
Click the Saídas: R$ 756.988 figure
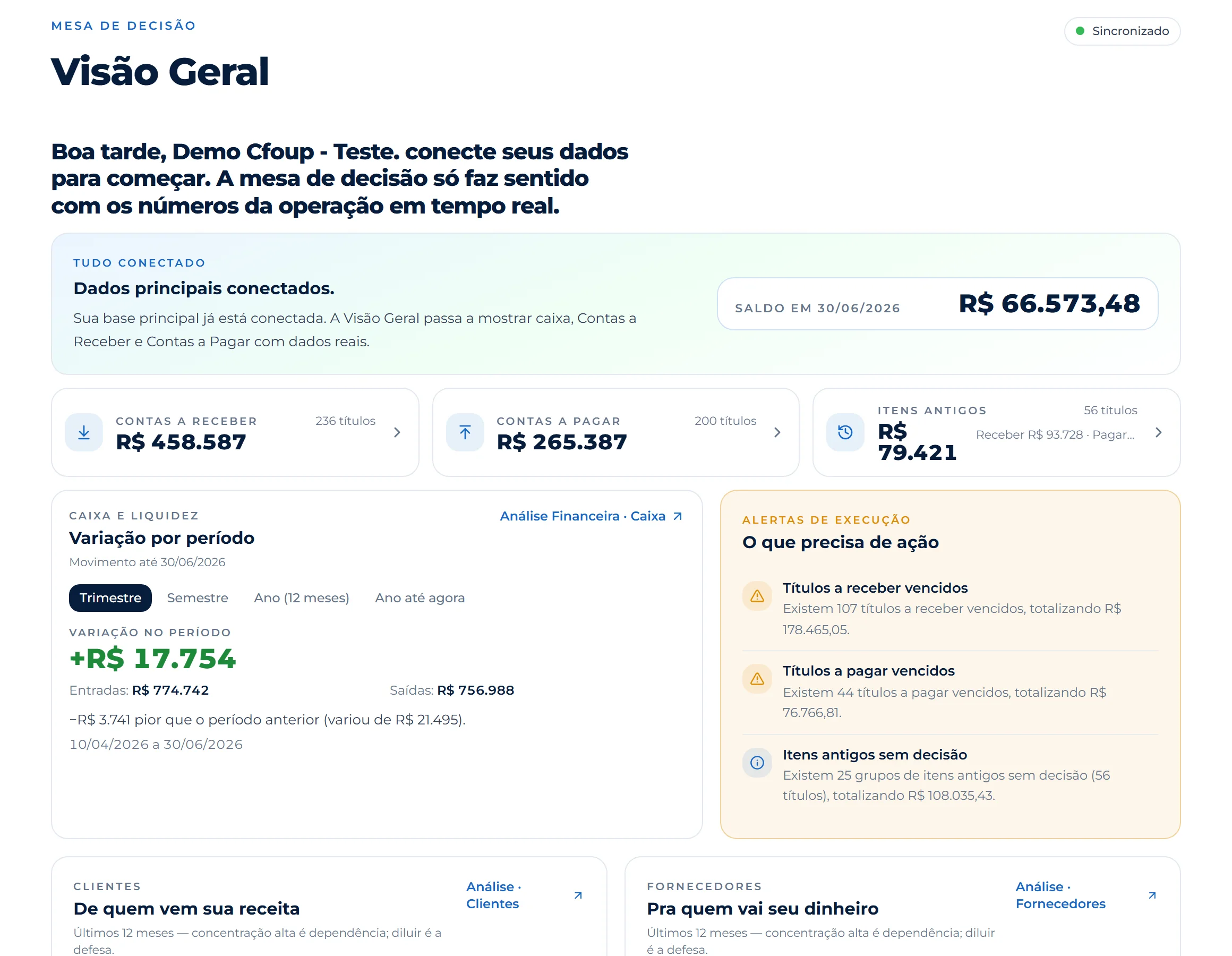pyautogui.click(x=452, y=690)
